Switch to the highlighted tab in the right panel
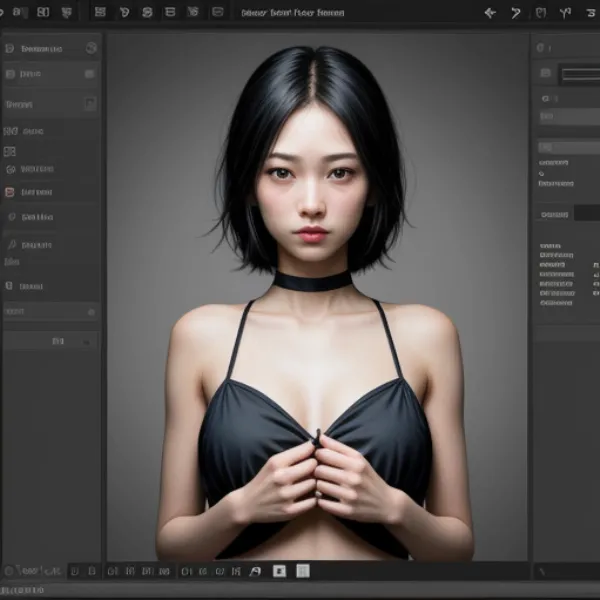This screenshot has width=600, height=600. (x=553, y=214)
